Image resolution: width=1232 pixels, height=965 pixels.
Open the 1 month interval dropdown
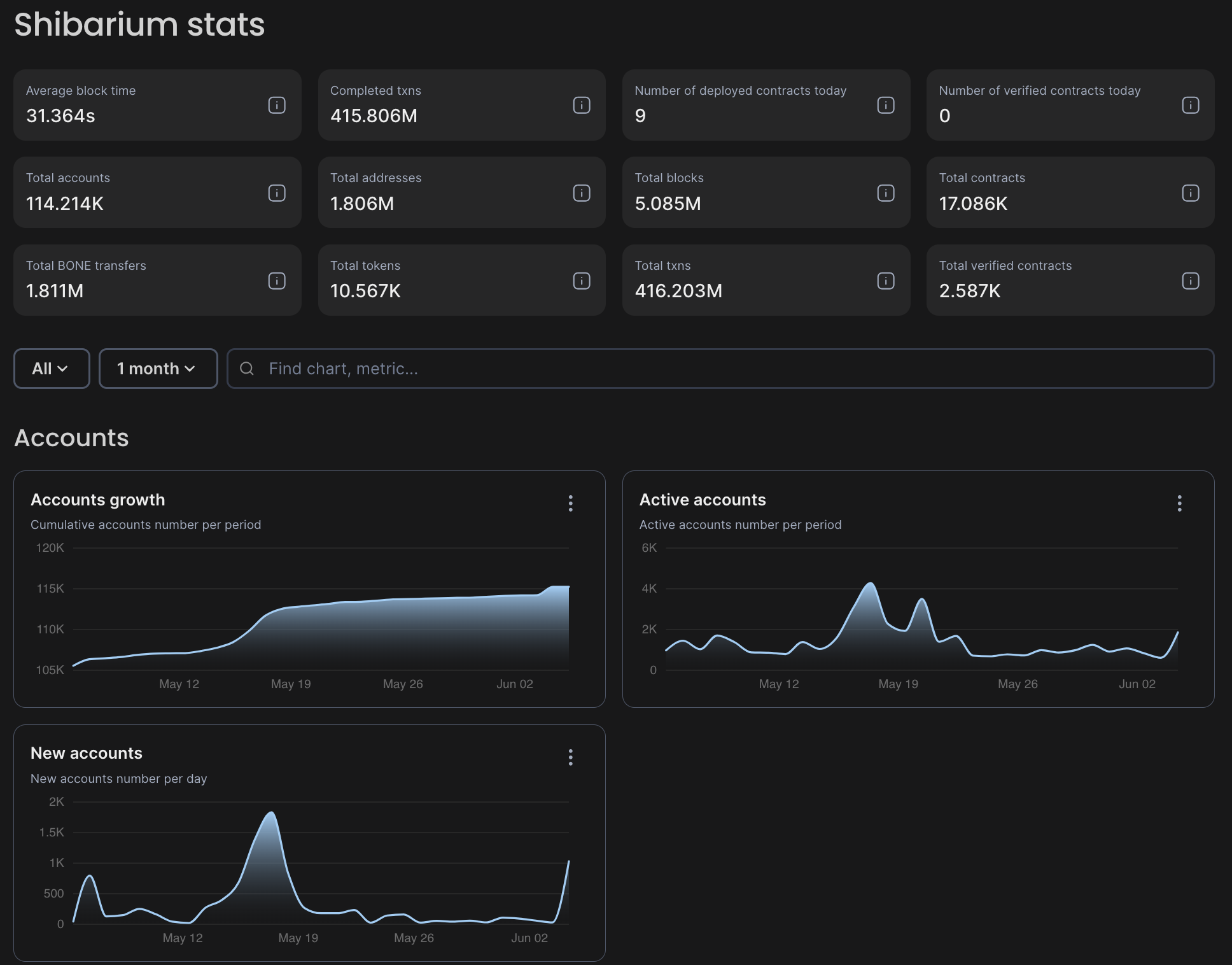[x=158, y=369]
